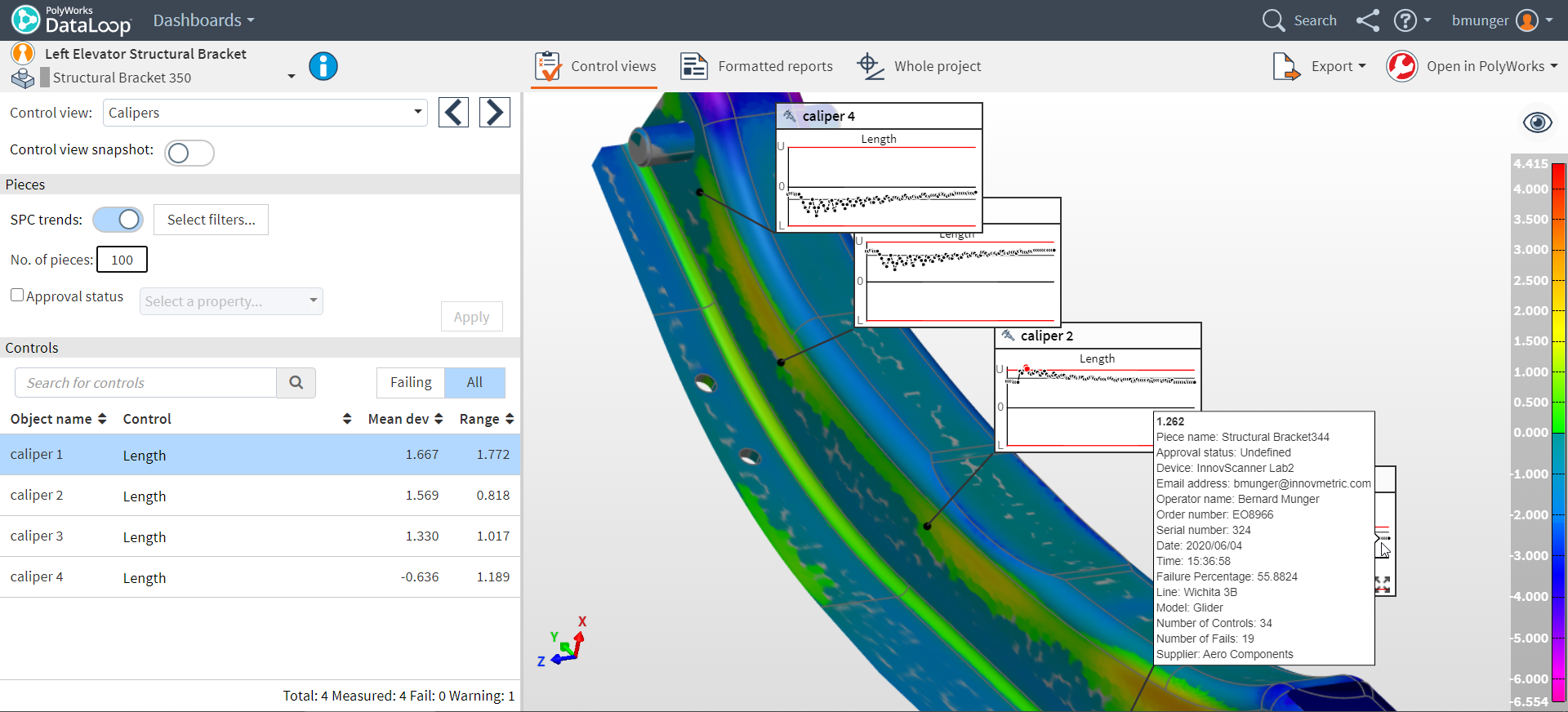Open the Export dropdown
1568x712 pixels.
1320,66
